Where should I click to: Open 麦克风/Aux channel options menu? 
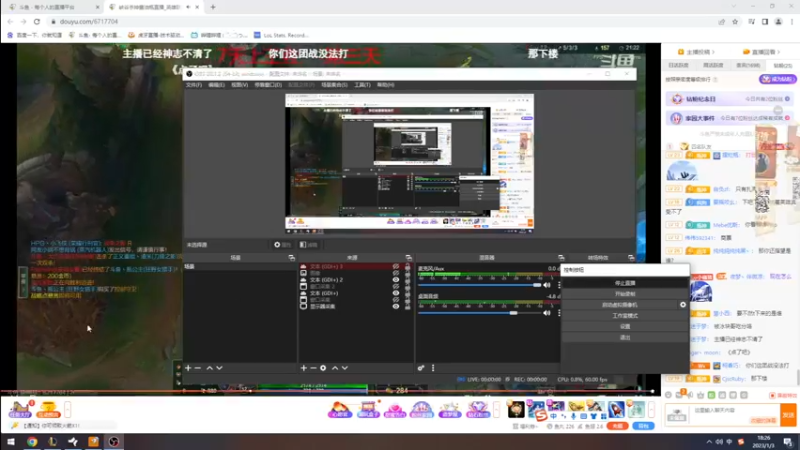[559, 285]
